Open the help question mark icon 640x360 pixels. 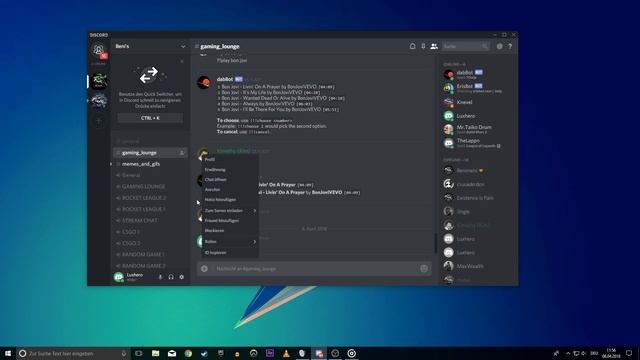click(510, 47)
